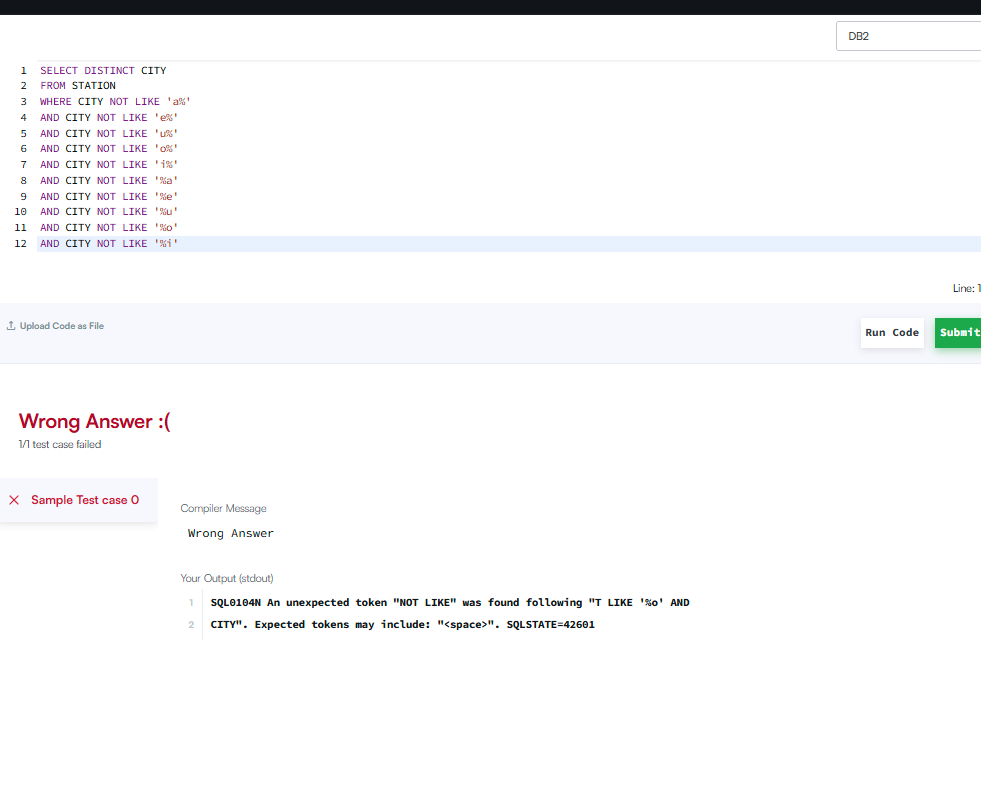Viewport: 981px width, 800px height.
Task: Click line with NOT LIKE 'a%'
Action: (115, 101)
